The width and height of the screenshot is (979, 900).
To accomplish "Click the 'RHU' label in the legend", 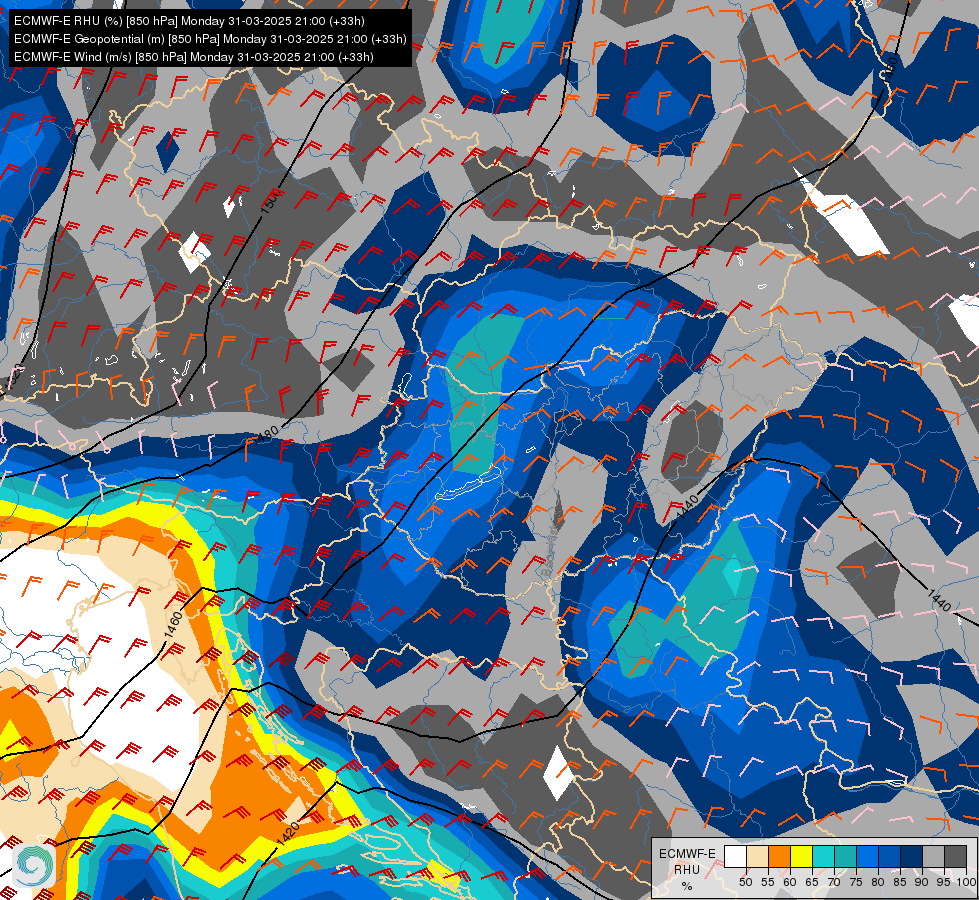I will (x=687, y=869).
